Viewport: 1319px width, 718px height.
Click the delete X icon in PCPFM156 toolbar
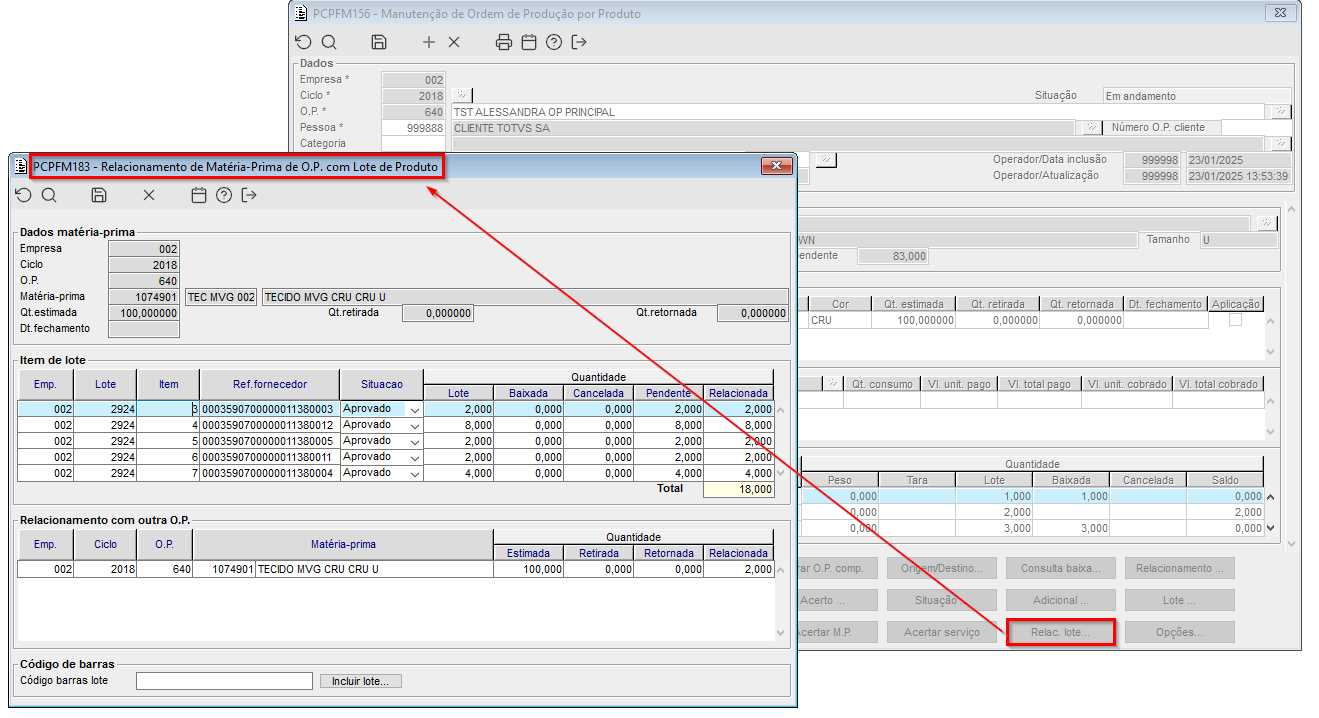pos(454,42)
